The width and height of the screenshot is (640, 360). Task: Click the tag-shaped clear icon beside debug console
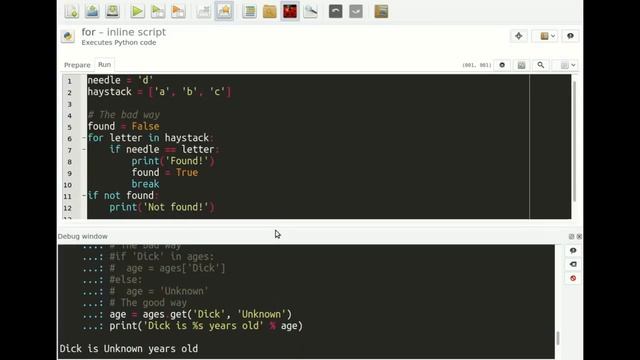[x=573, y=264]
